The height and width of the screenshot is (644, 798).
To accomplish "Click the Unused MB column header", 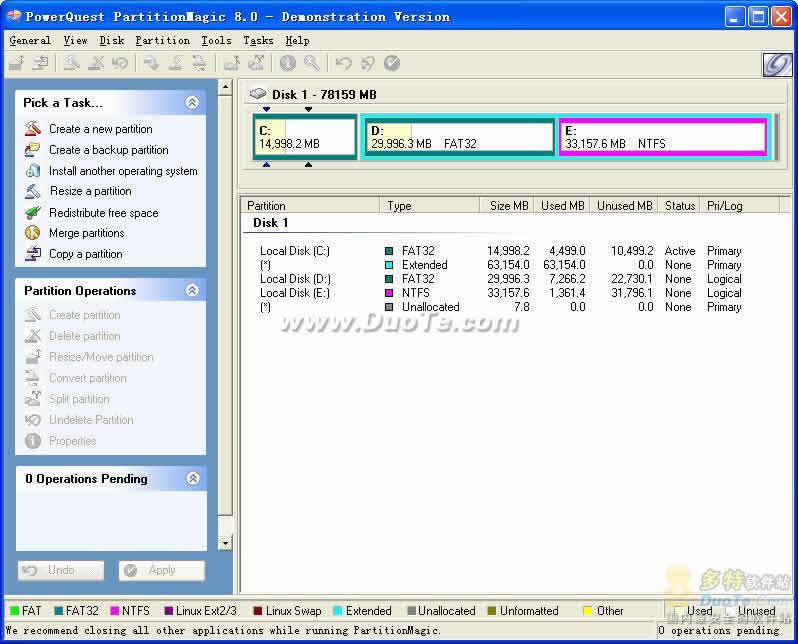I will (x=624, y=206).
